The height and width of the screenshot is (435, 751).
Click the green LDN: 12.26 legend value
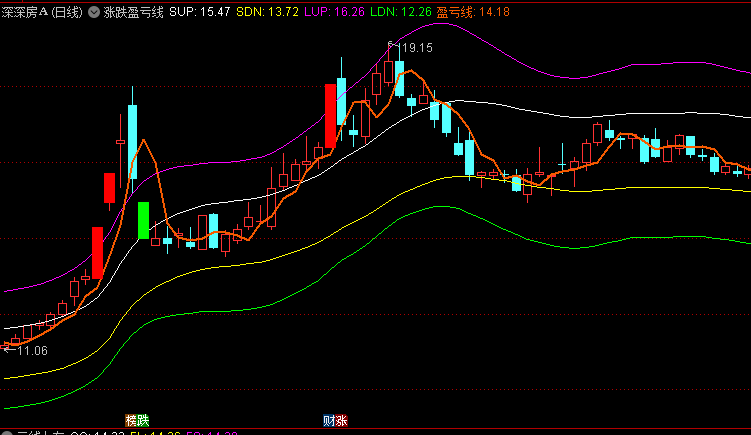point(401,12)
